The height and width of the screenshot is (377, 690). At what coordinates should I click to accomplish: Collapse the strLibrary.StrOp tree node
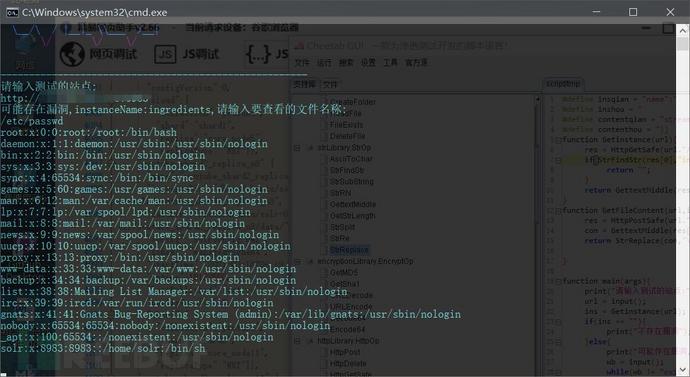(297, 148)
